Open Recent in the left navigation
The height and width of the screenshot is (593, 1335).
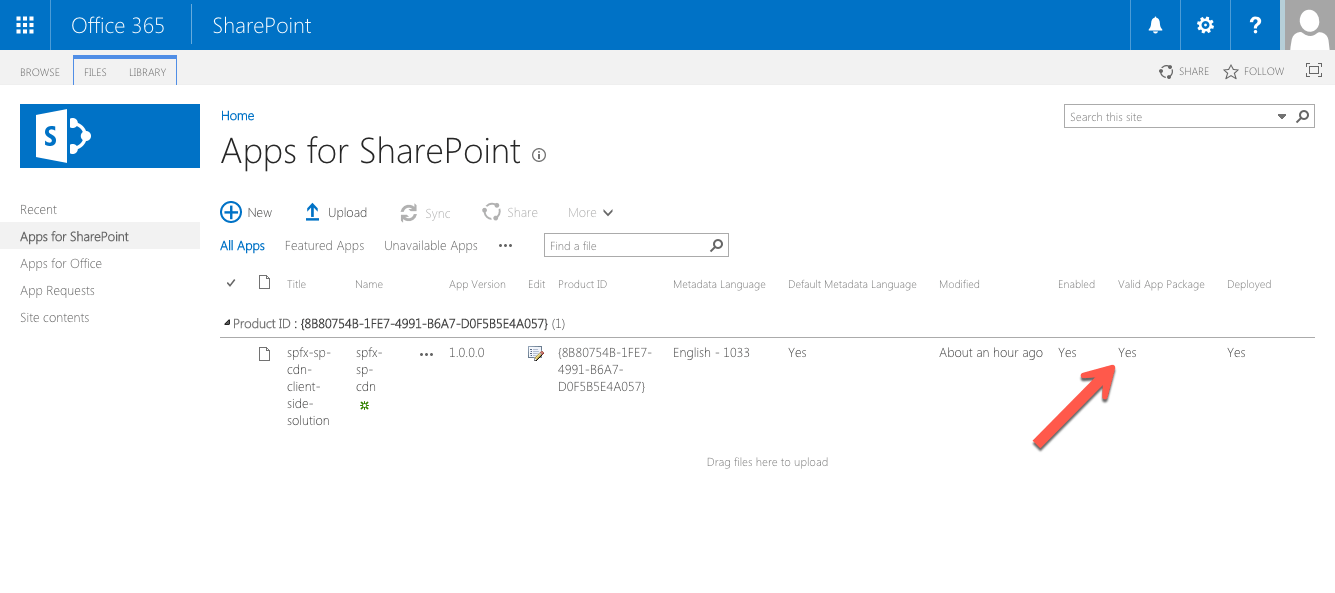click(39, 209)
